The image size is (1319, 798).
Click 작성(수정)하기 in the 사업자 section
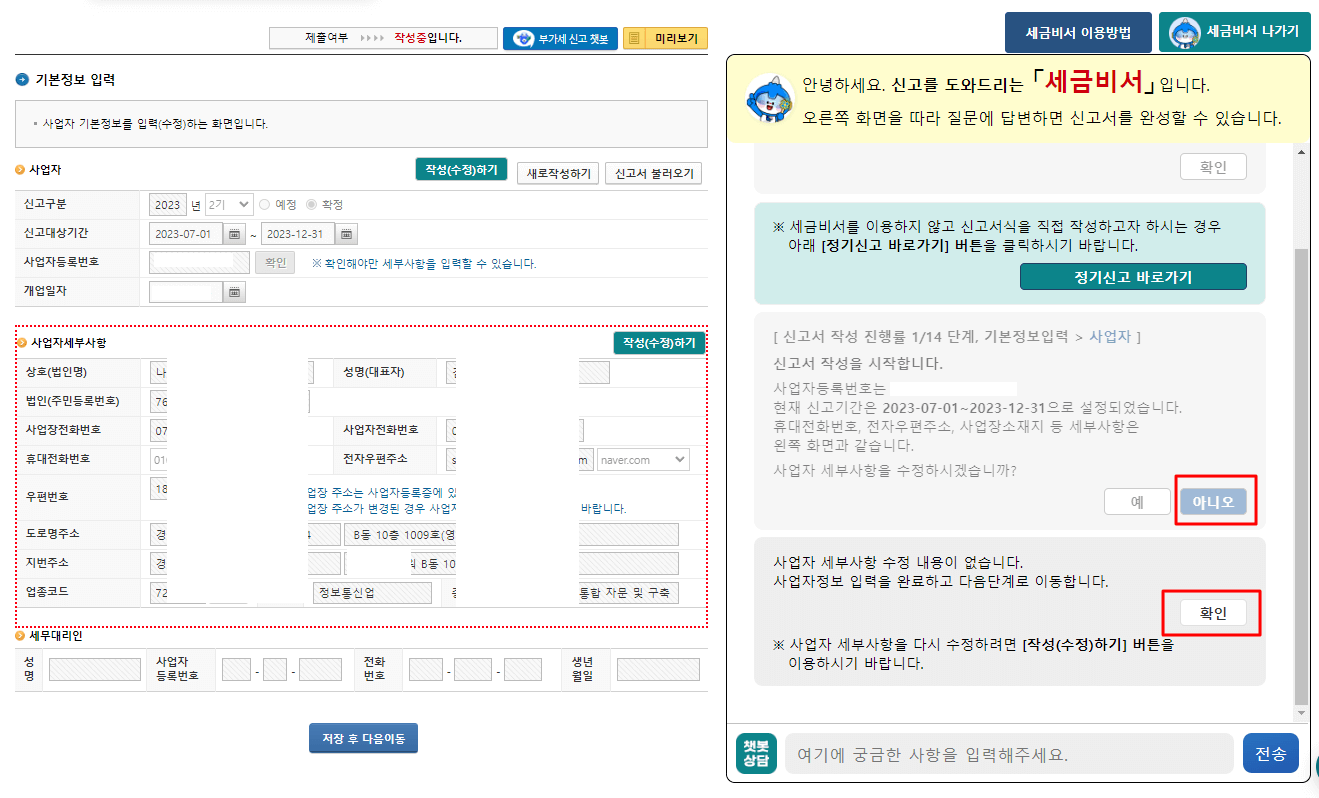pyautogui.click(x=461, y=171)
